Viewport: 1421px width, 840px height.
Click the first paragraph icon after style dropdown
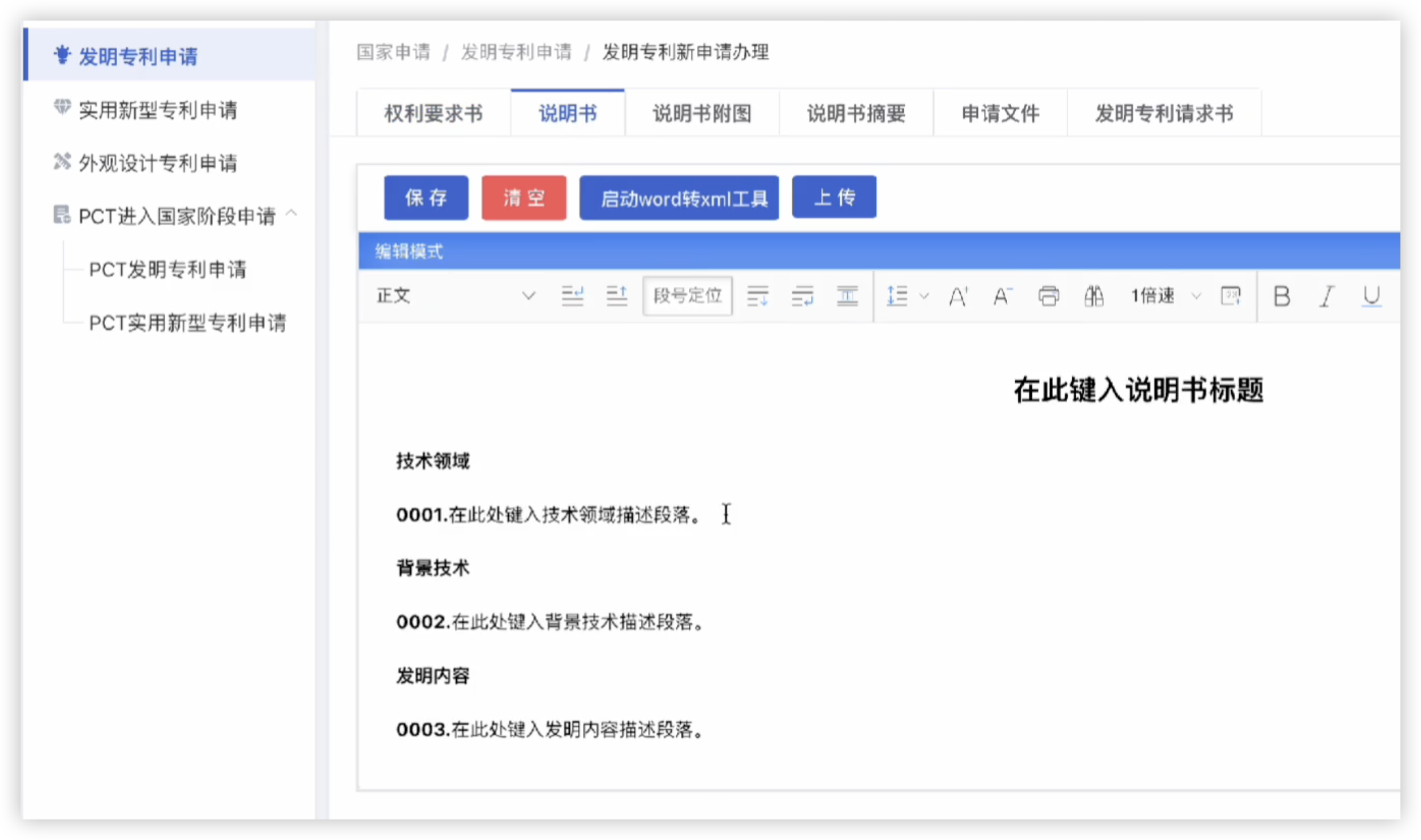(572, 296)
